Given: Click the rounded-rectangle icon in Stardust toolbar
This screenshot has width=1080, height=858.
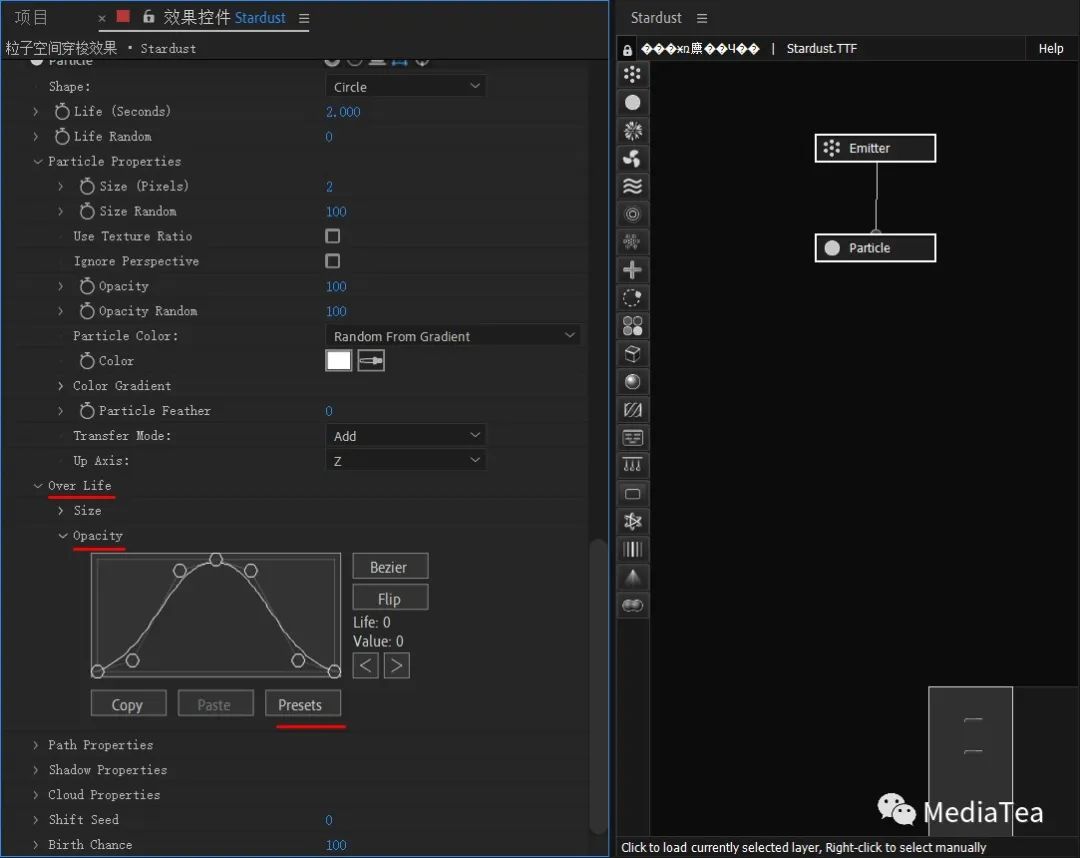Looking at the screenshot, I should pyautogui.click(x=632, y=494).
